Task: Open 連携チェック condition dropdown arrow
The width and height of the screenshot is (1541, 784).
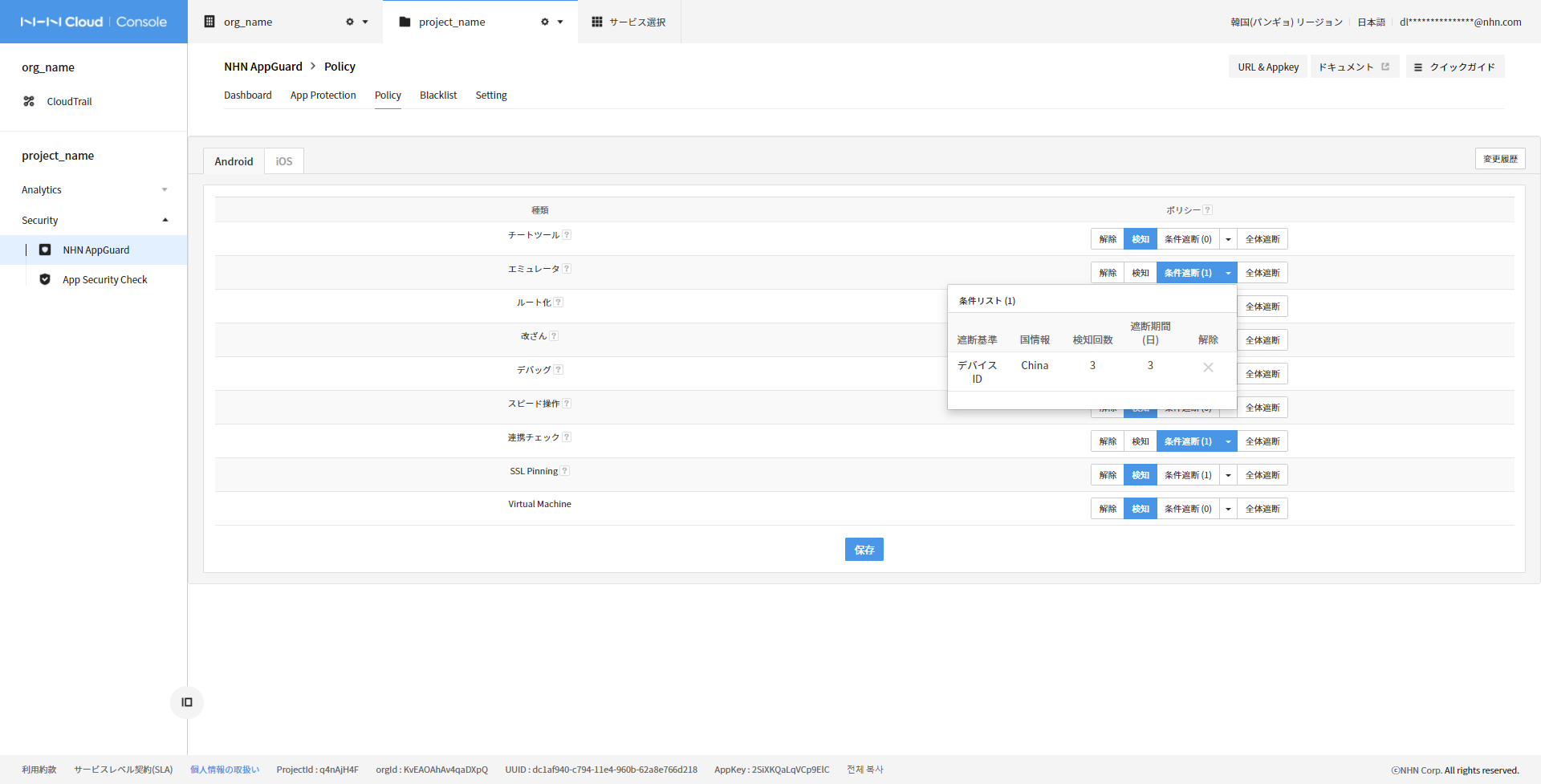Action: [1228, 441]
